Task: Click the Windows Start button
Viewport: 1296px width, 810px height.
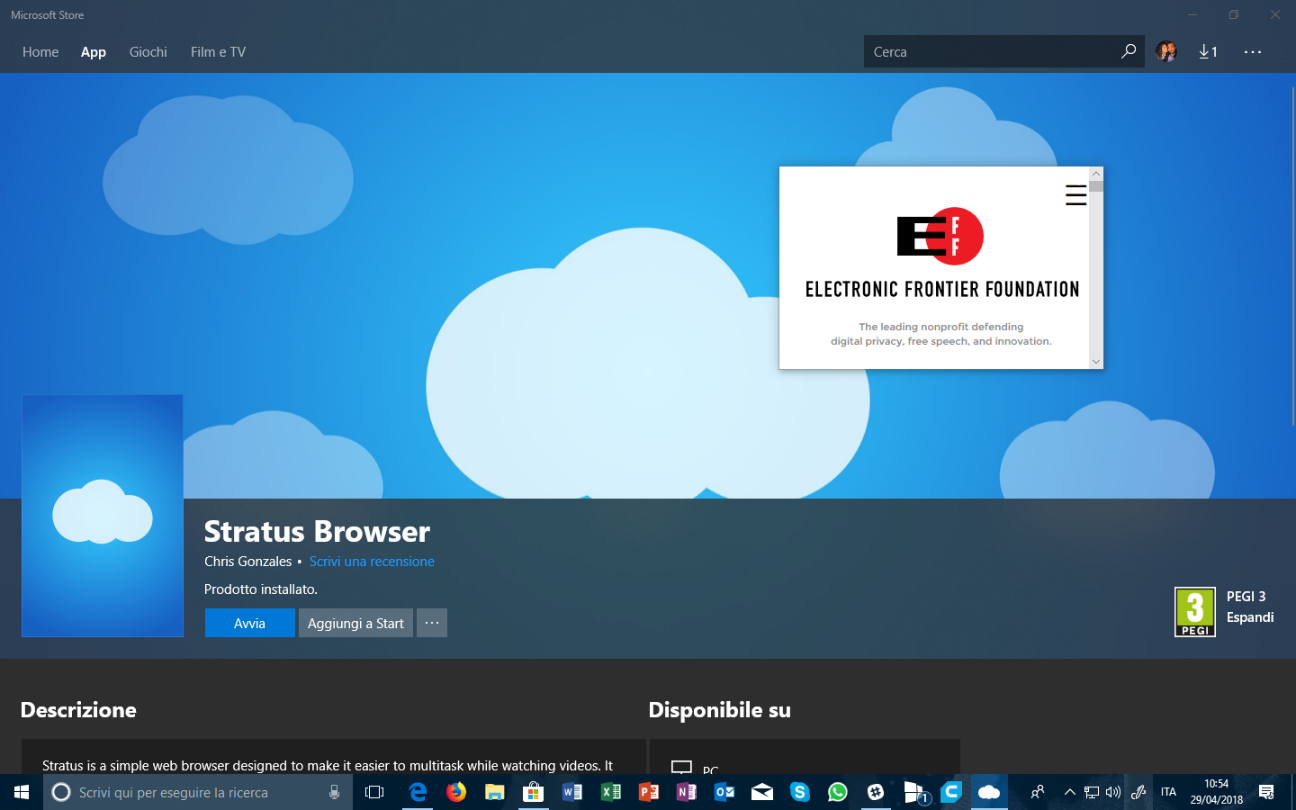Action: pyautogui.click(x=21, y=792)
